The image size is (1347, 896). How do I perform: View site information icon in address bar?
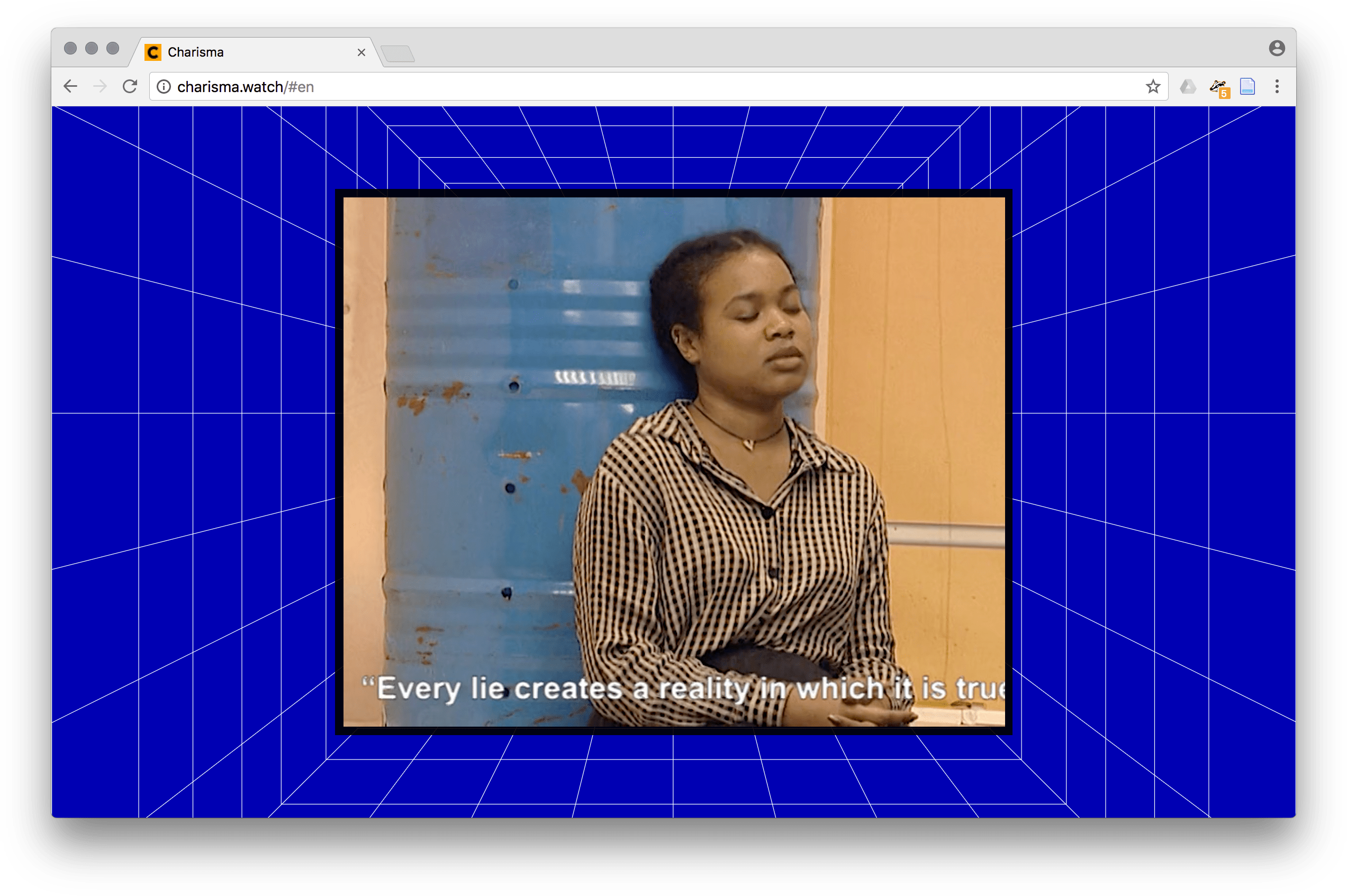point(164,86)
